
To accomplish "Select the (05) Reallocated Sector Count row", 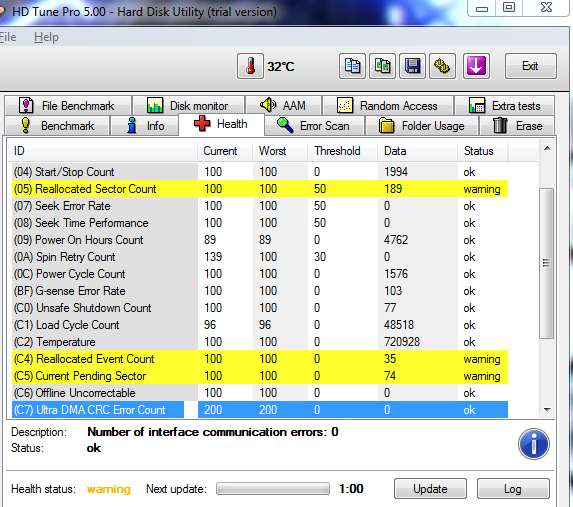I will [260, 189].
